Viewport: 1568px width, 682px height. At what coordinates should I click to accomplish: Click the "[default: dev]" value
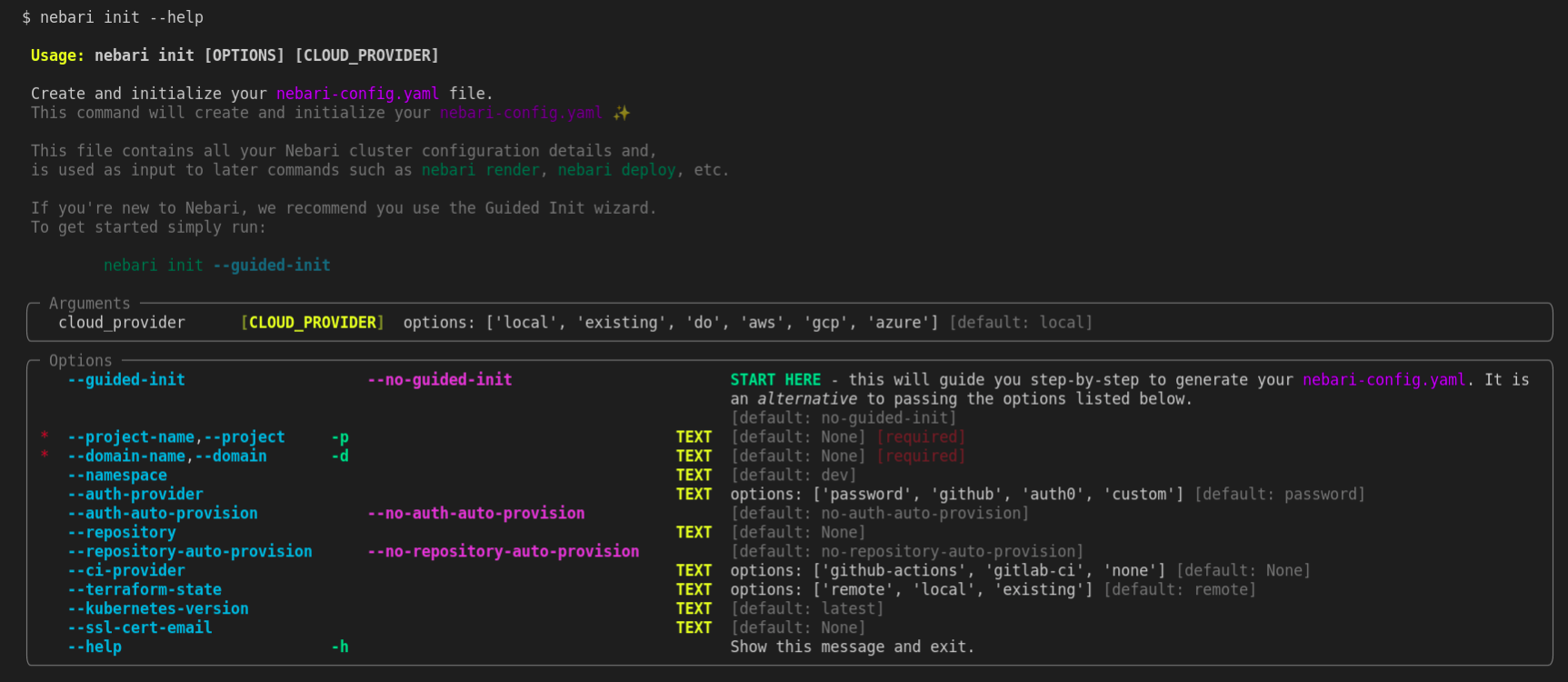(794, 476)
